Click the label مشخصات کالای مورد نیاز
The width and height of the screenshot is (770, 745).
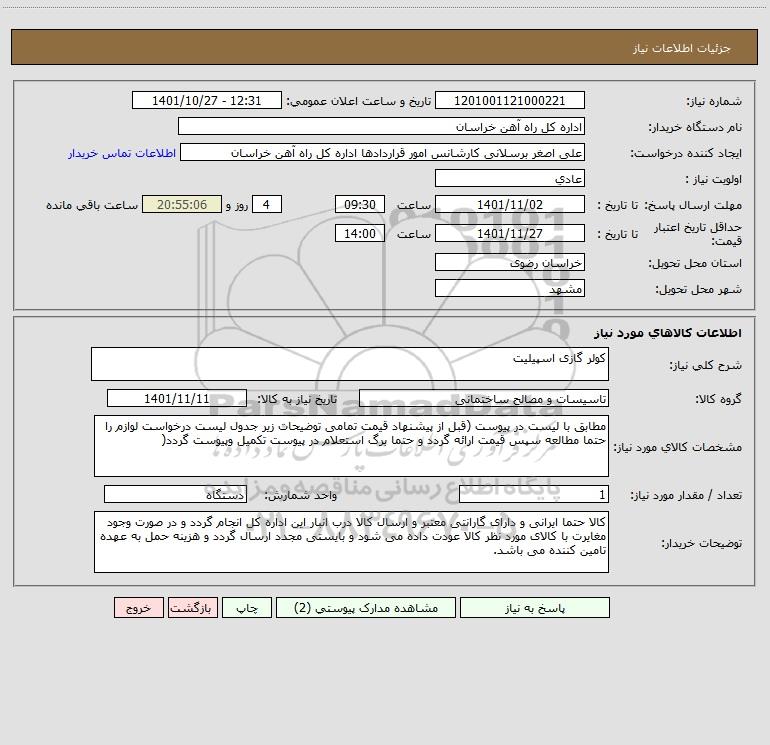[680, 447]
